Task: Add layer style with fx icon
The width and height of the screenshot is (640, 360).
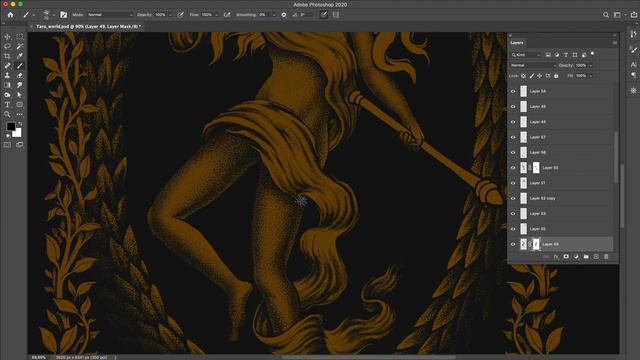Action: tap(556, 257)
